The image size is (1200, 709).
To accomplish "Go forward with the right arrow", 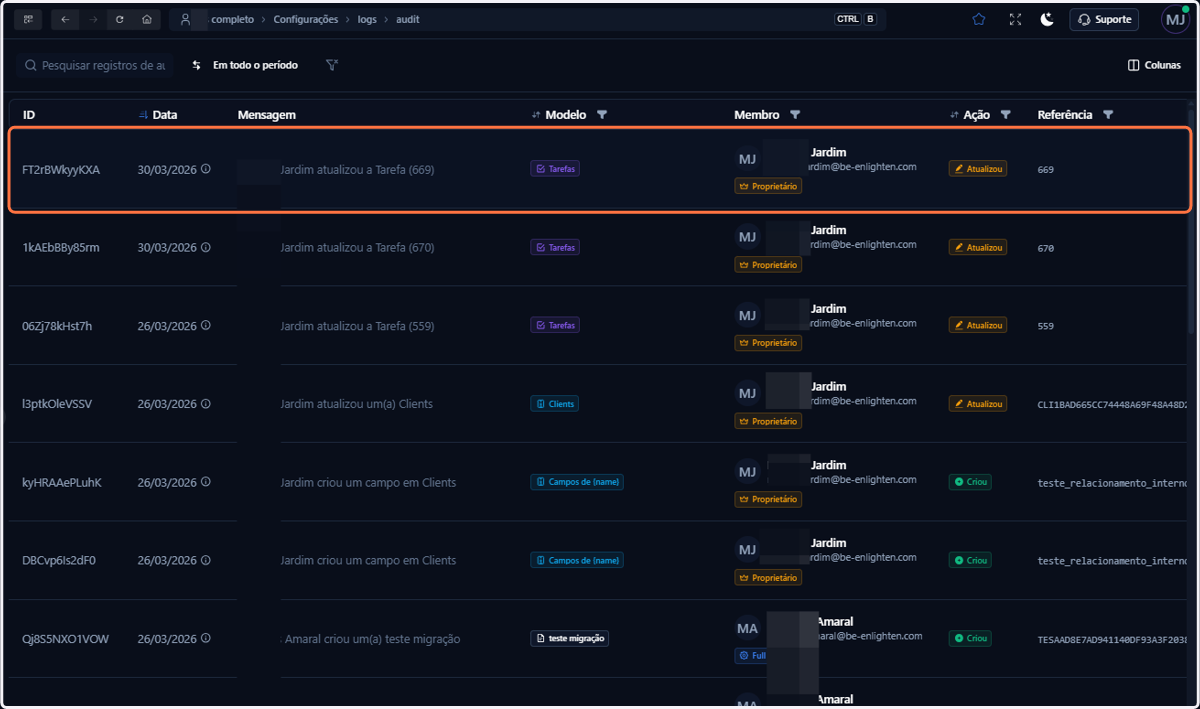I will [x=93, y=19].
